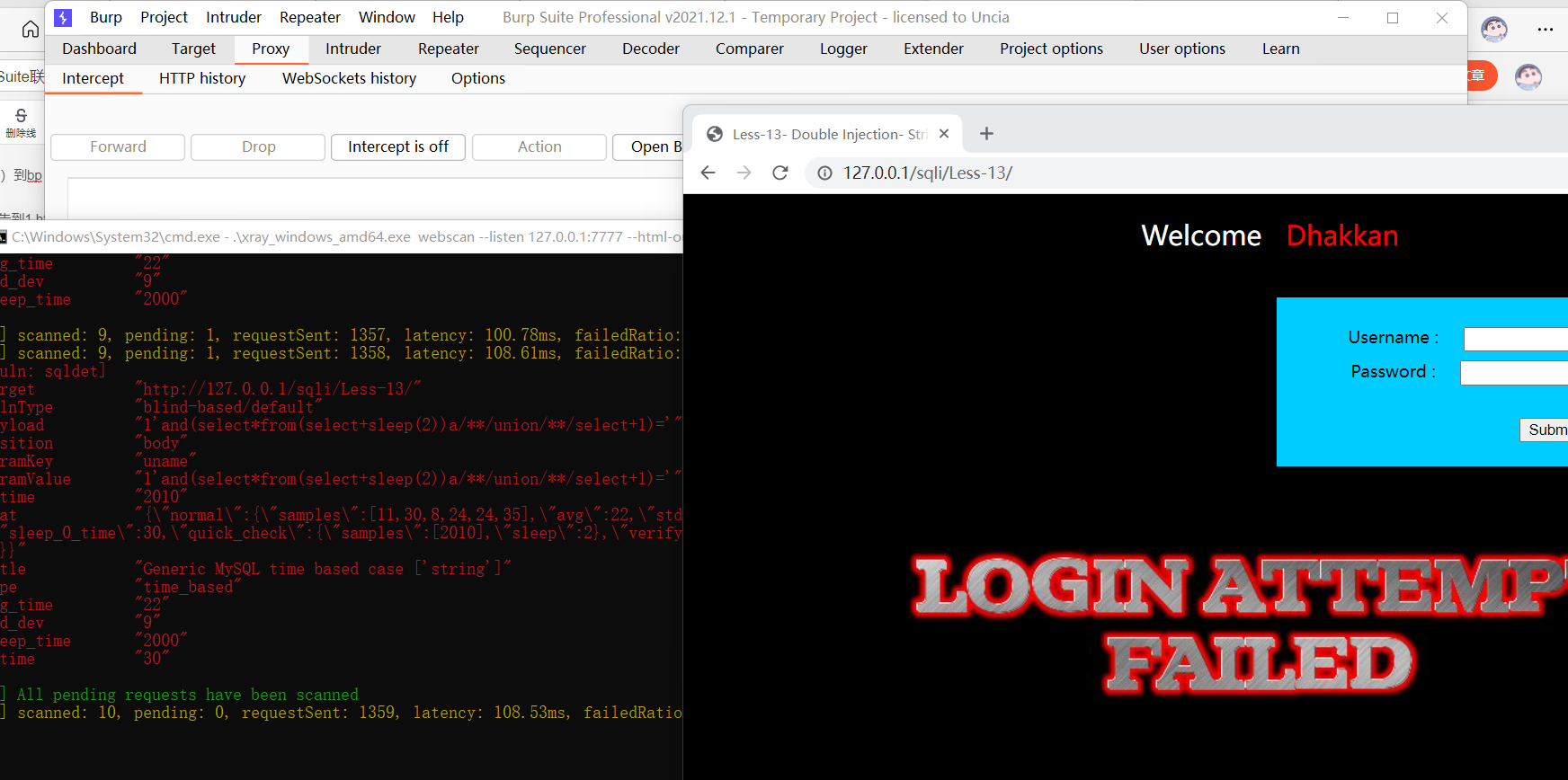Go back in the browser
The image size is (1568, 780).
point(708,173)
